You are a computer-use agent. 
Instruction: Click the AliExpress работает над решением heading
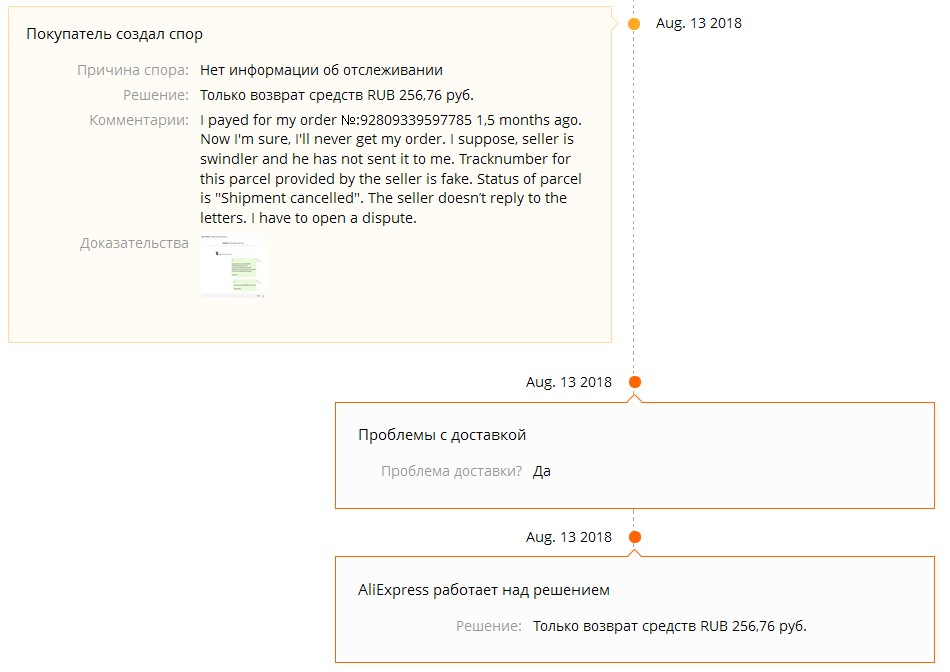point(483,590)
